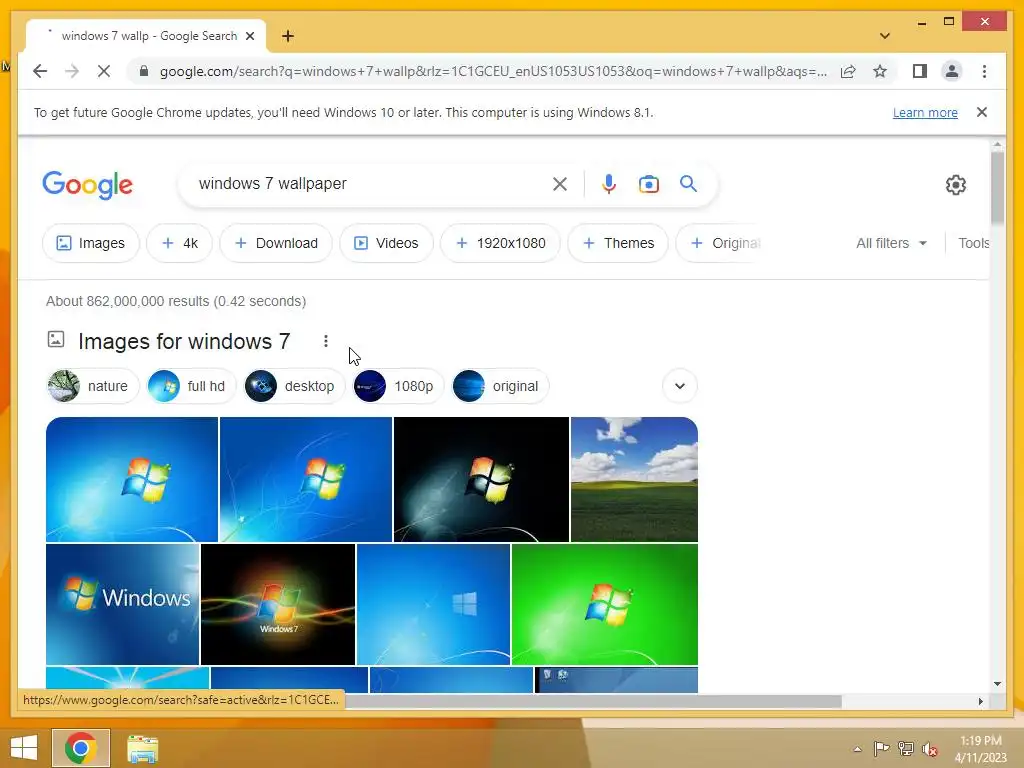Open the network tray icon

click(x=906, y=748)
